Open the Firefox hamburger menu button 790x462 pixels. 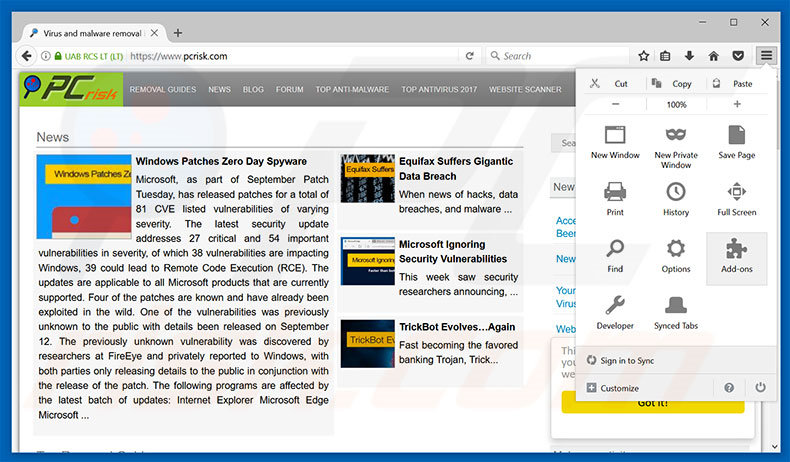click(766, 56)
